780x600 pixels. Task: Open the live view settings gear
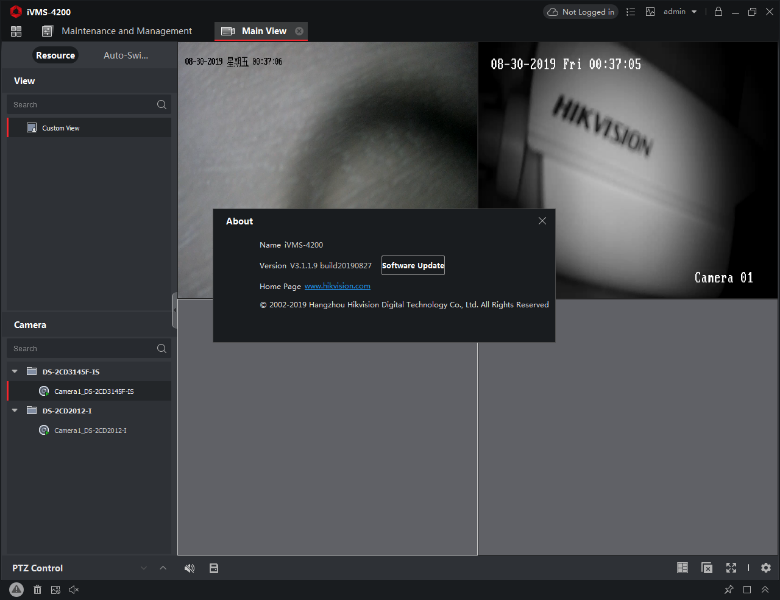tap(766, 568)
